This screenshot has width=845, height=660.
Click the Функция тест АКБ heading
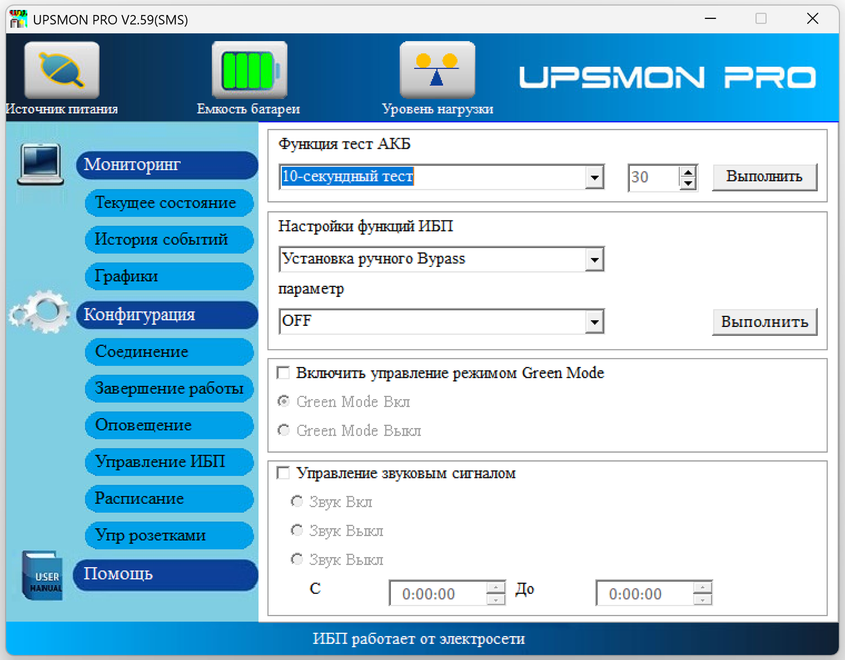tap(344, 144)
